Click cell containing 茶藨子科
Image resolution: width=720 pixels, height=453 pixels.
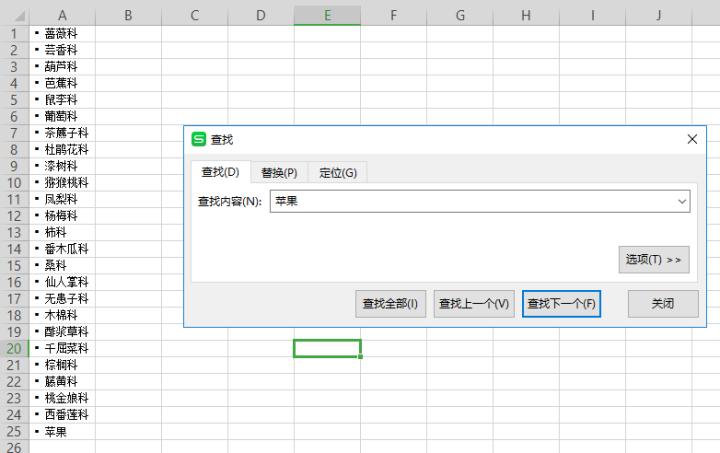click(x=62, y=133)
